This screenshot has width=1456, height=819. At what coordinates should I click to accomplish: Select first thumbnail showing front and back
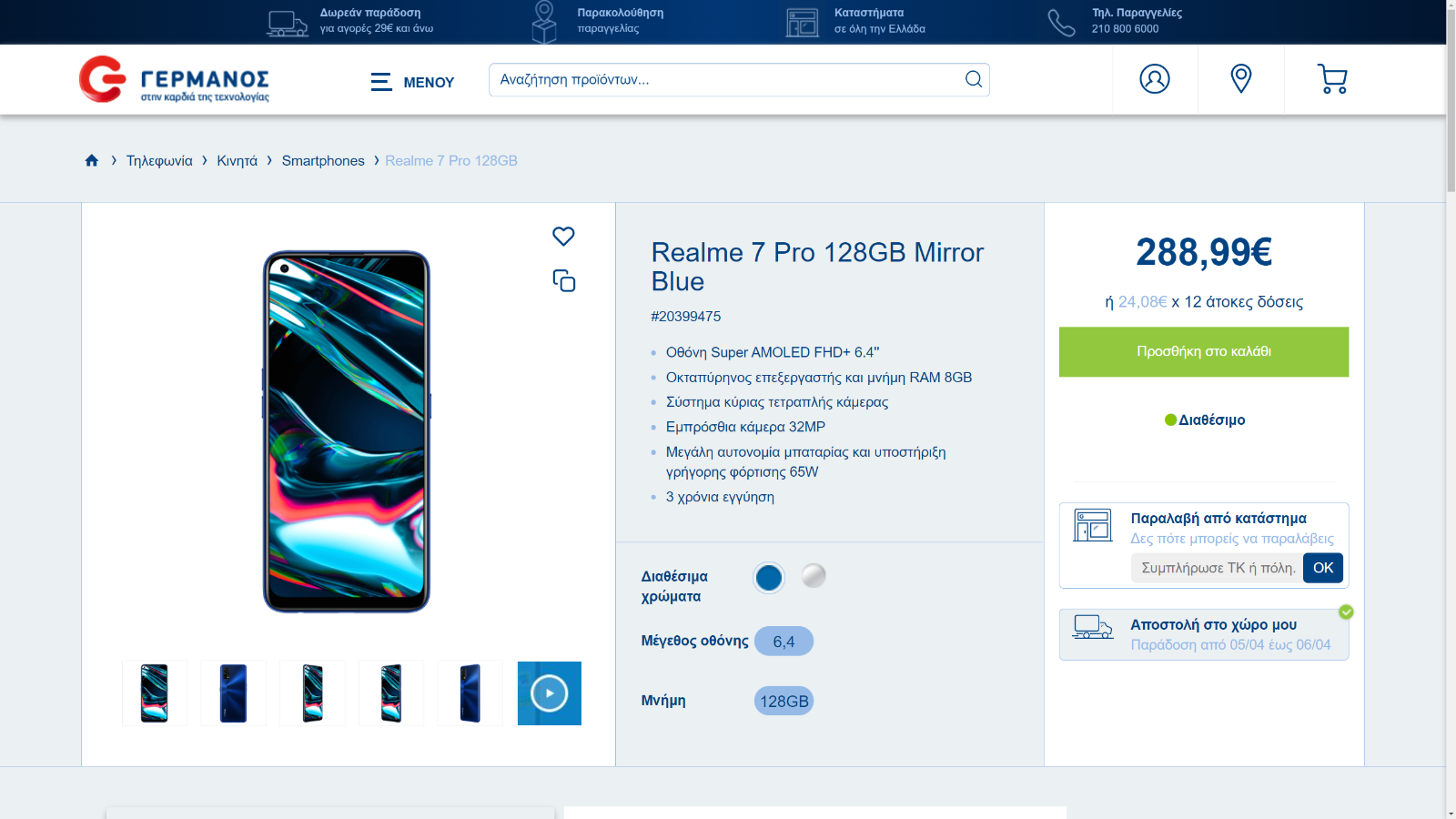pos(155,693)
